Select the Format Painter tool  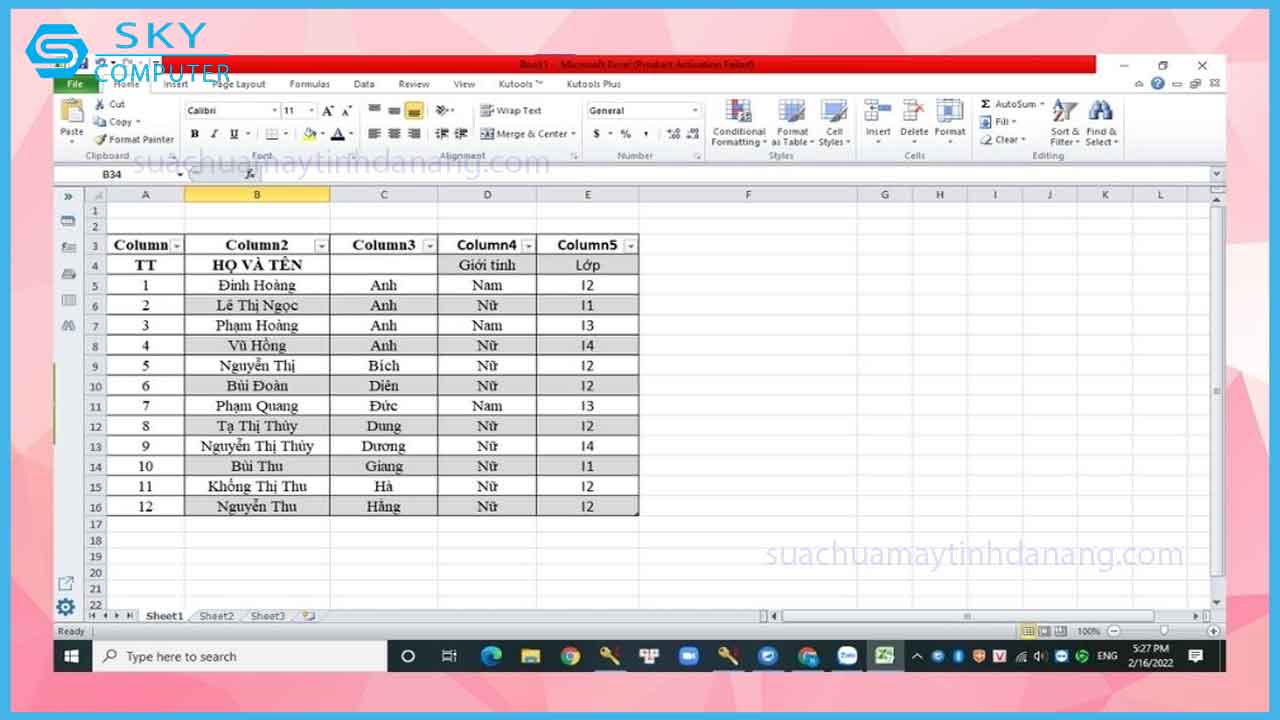click(134, 140)
